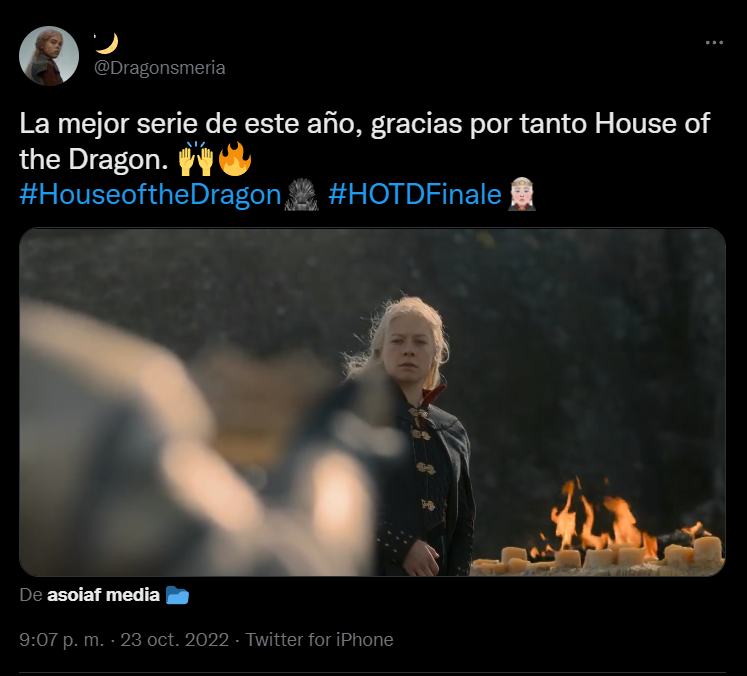Click the crescent moon display name
This screenshot has width=747, height=676.
(x=106, y=43)
